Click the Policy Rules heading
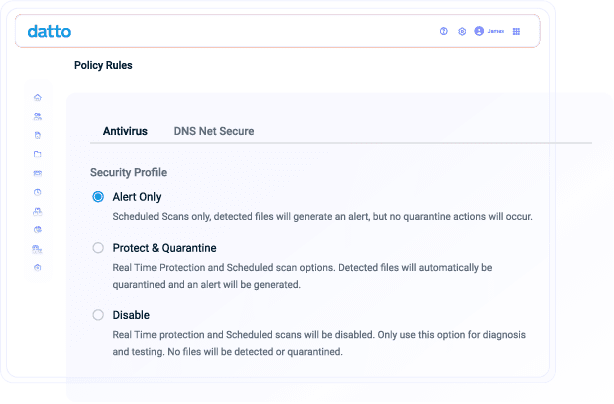Image resolution: width=614 pixels, height=404 pixels. tap(103, 66)
